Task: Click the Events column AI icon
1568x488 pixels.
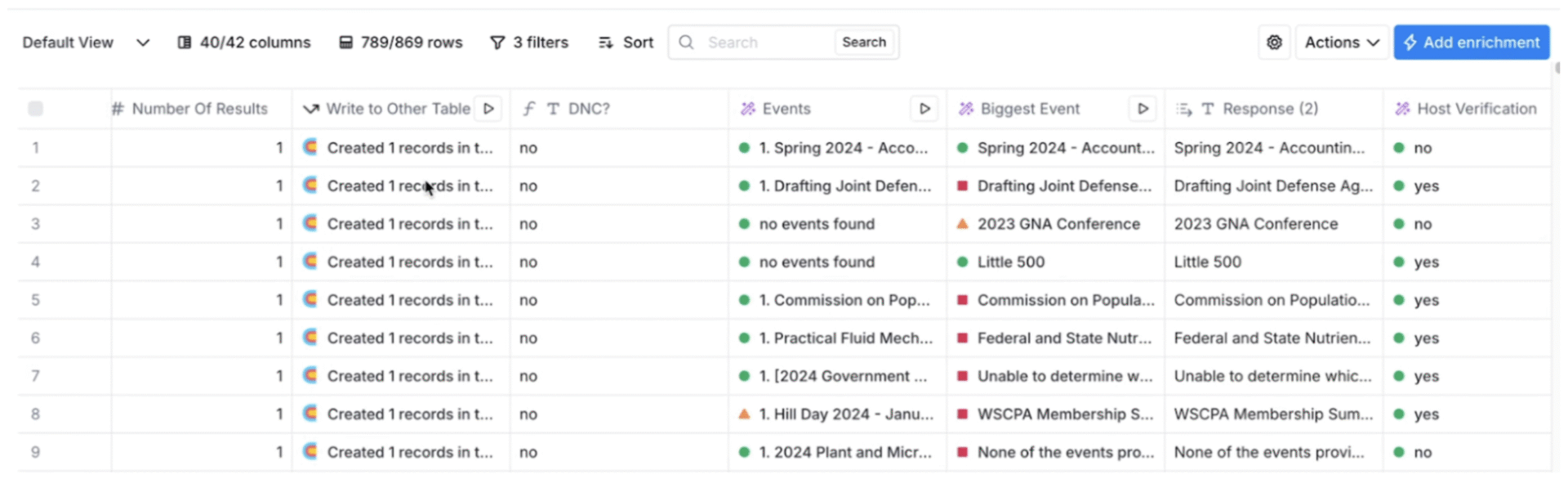Action: [x=747, y=109]
